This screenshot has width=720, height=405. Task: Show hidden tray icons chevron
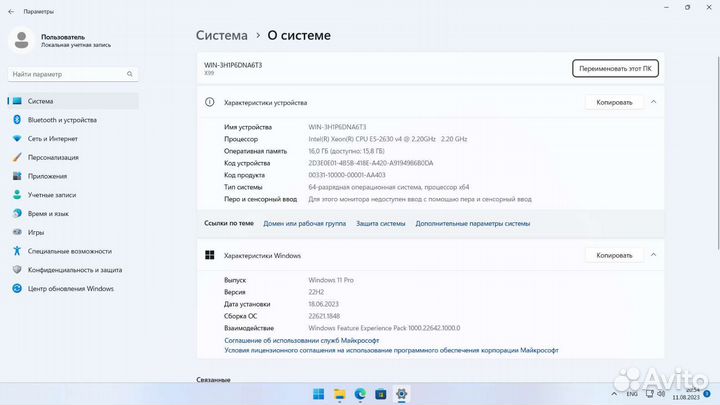click(614, 394)
